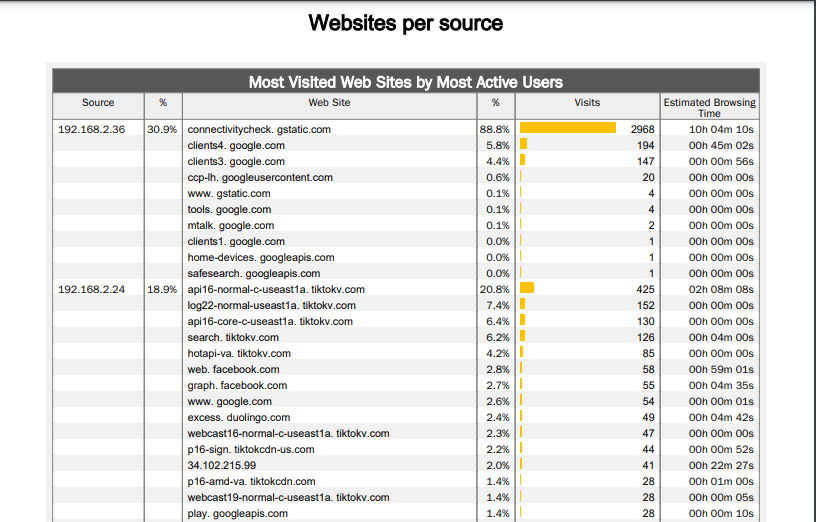Click www. gstatic.com entry
Viewport: 816px width, 522px height.
(228, 194)
